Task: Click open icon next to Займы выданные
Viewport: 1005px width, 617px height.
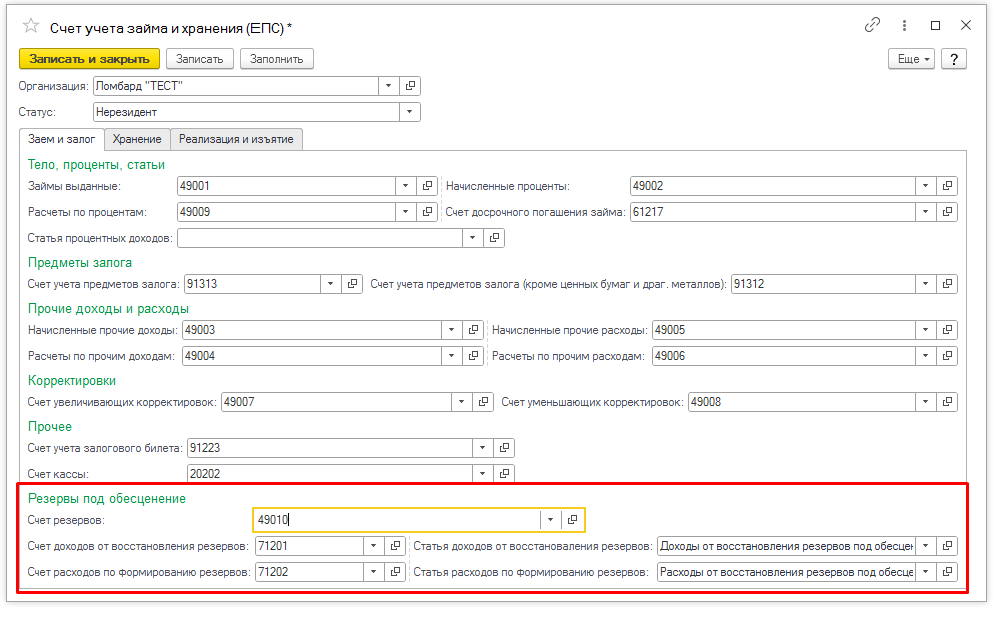Action: pos(428,186)
